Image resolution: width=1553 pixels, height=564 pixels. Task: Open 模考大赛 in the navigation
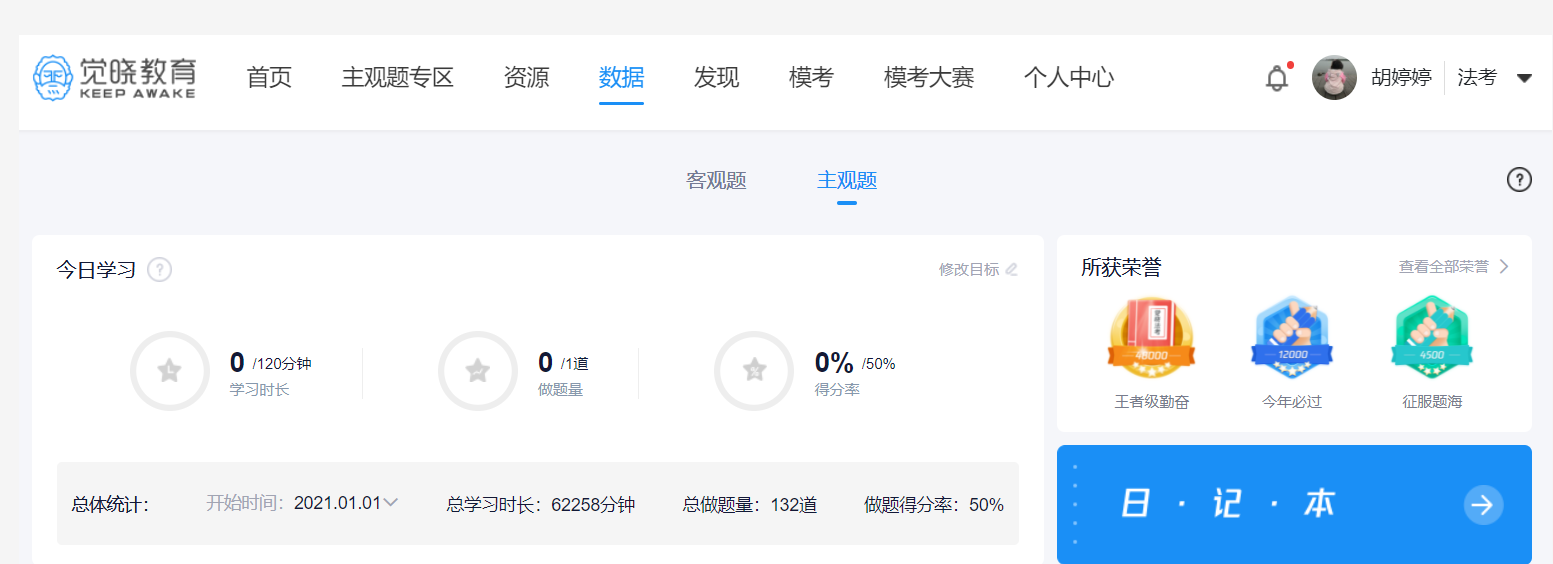929,77
